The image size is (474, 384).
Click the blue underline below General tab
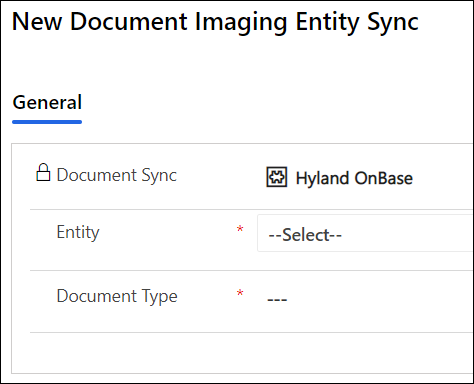pos(47,122)
